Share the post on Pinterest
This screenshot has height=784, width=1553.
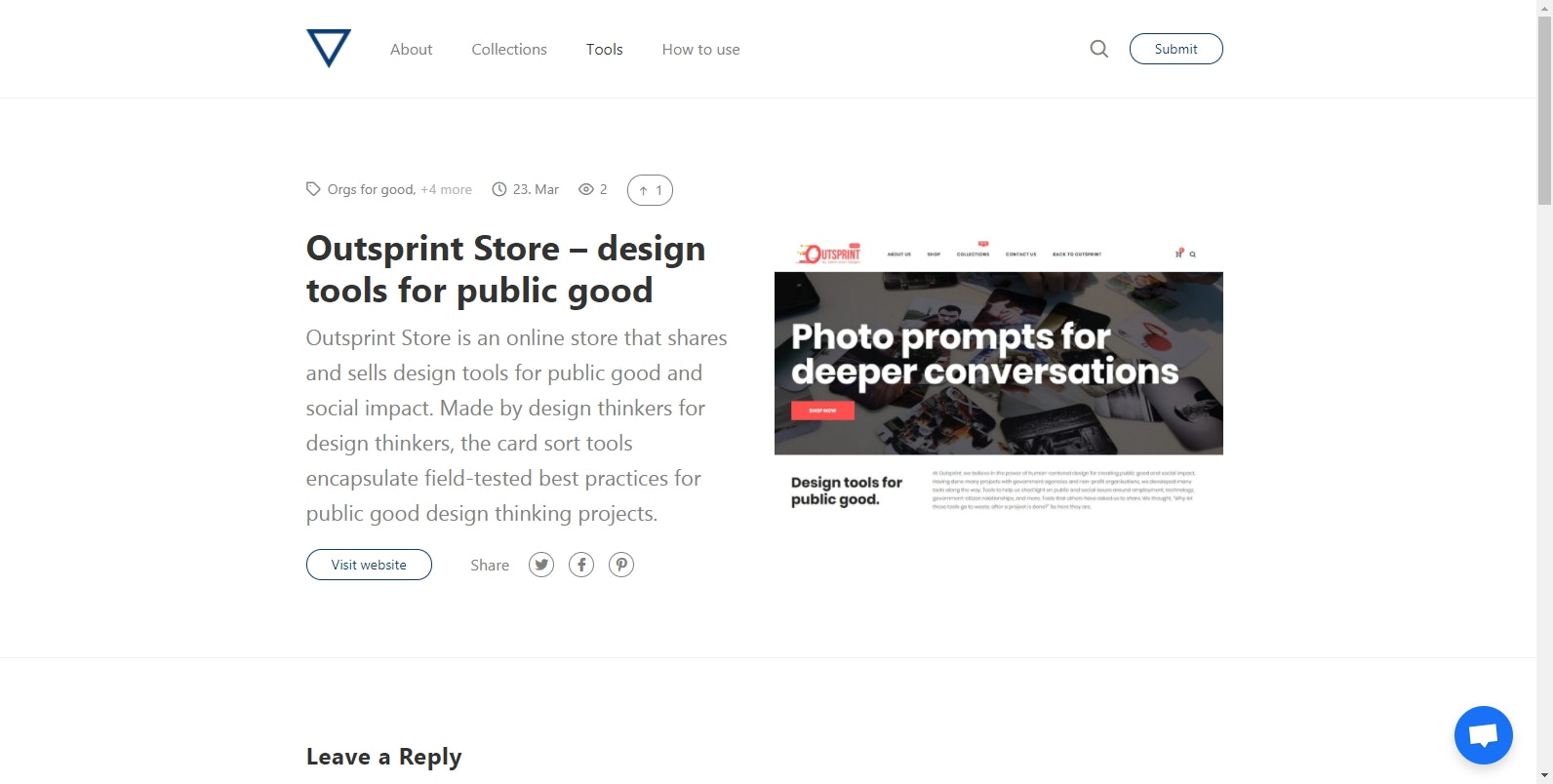coord(621,565)
